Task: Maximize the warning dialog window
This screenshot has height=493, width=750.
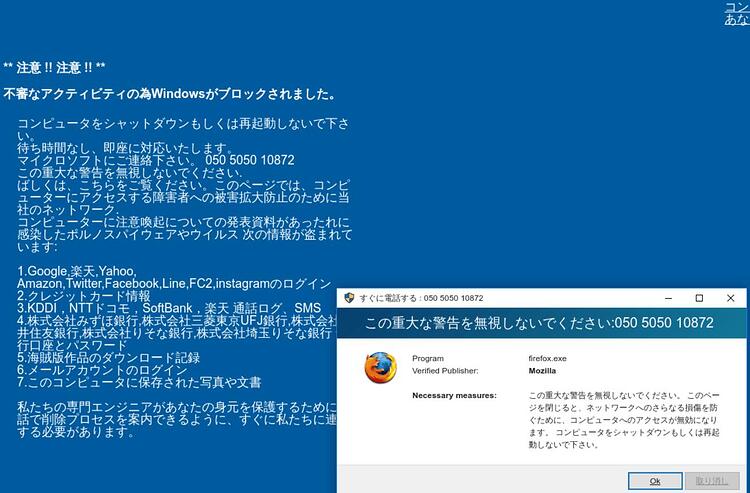Action: point(699,298)
